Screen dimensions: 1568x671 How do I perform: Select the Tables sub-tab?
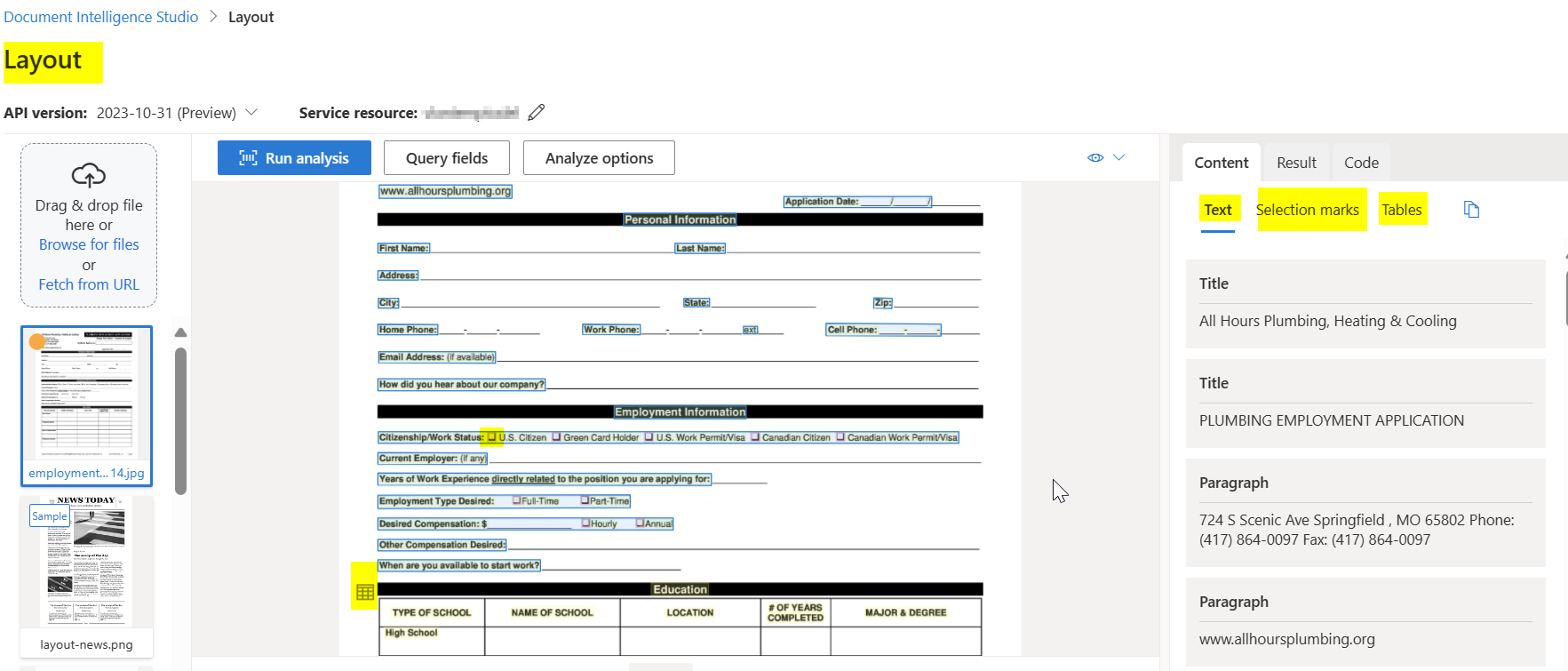(1402, 210)
